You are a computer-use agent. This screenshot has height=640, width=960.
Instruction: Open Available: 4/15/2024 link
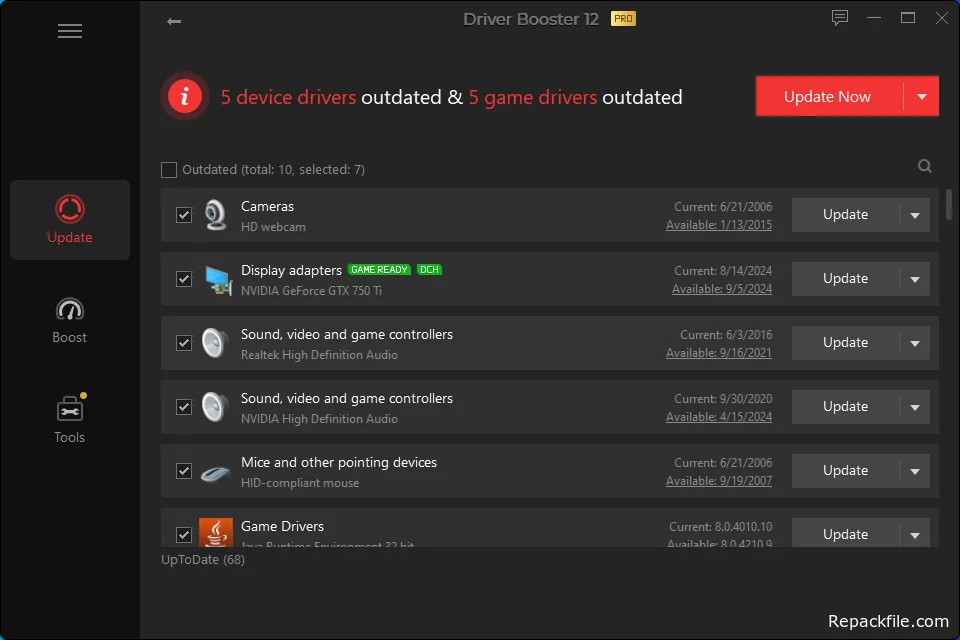pos(719,416)
